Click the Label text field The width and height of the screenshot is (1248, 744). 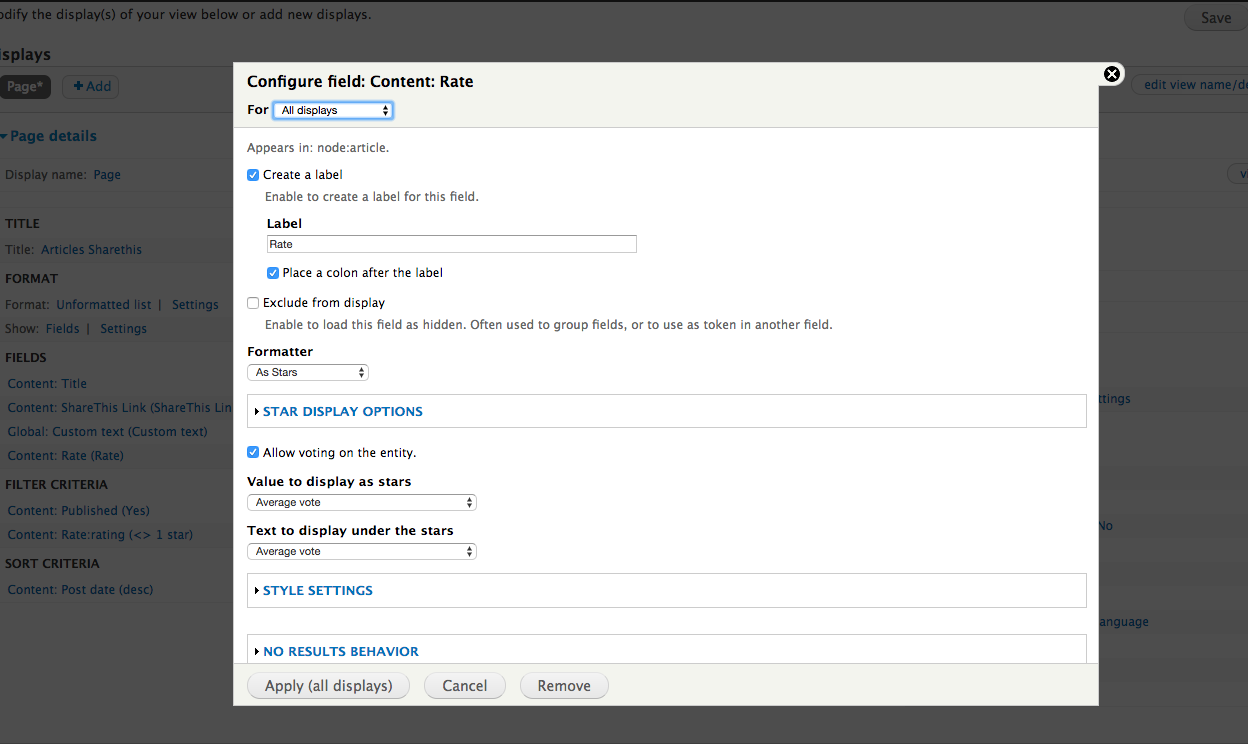coord(451,244)
